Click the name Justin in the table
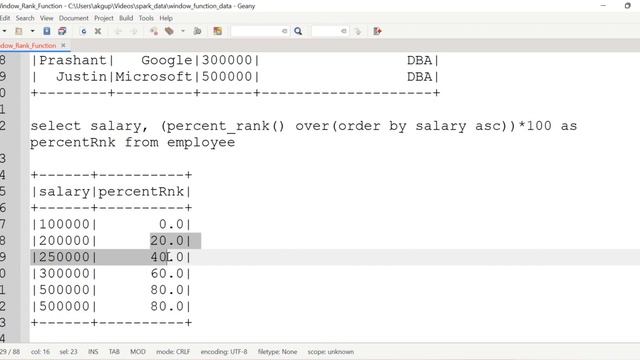Viewport: 640px width, 360px height. click(x=81, y=77)
